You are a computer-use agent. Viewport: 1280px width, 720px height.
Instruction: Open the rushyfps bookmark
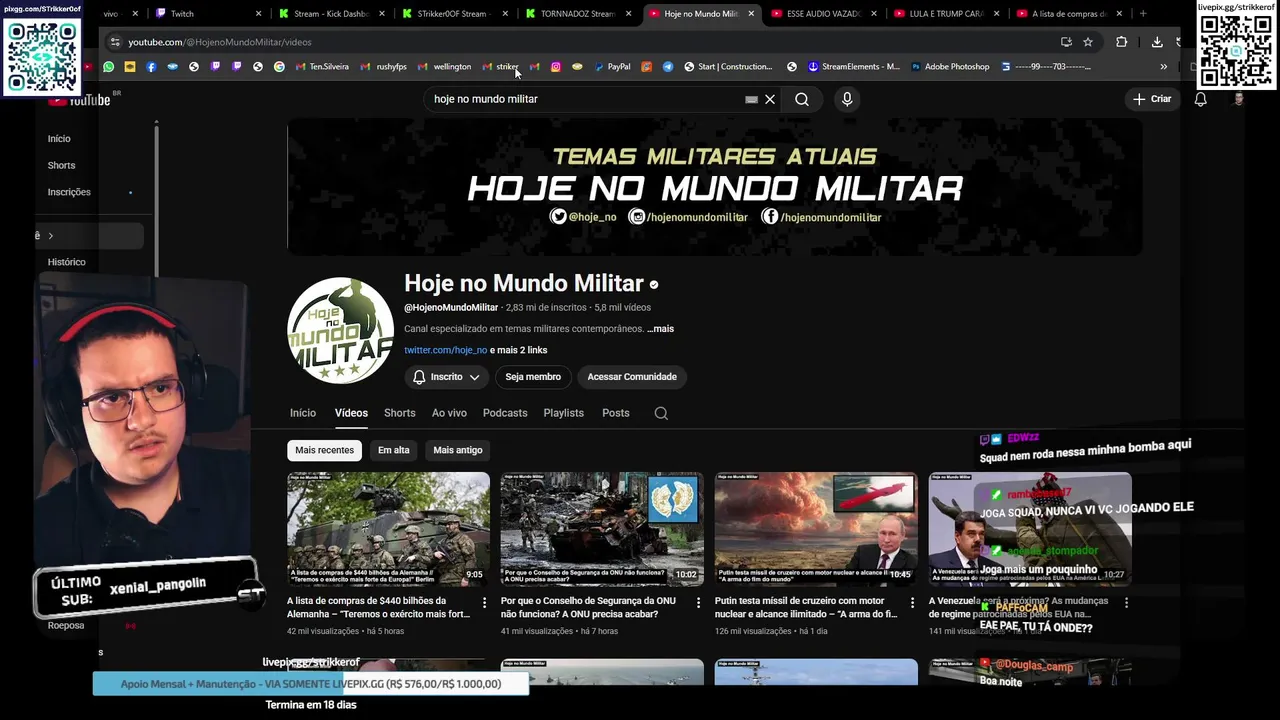pos(384,67)
